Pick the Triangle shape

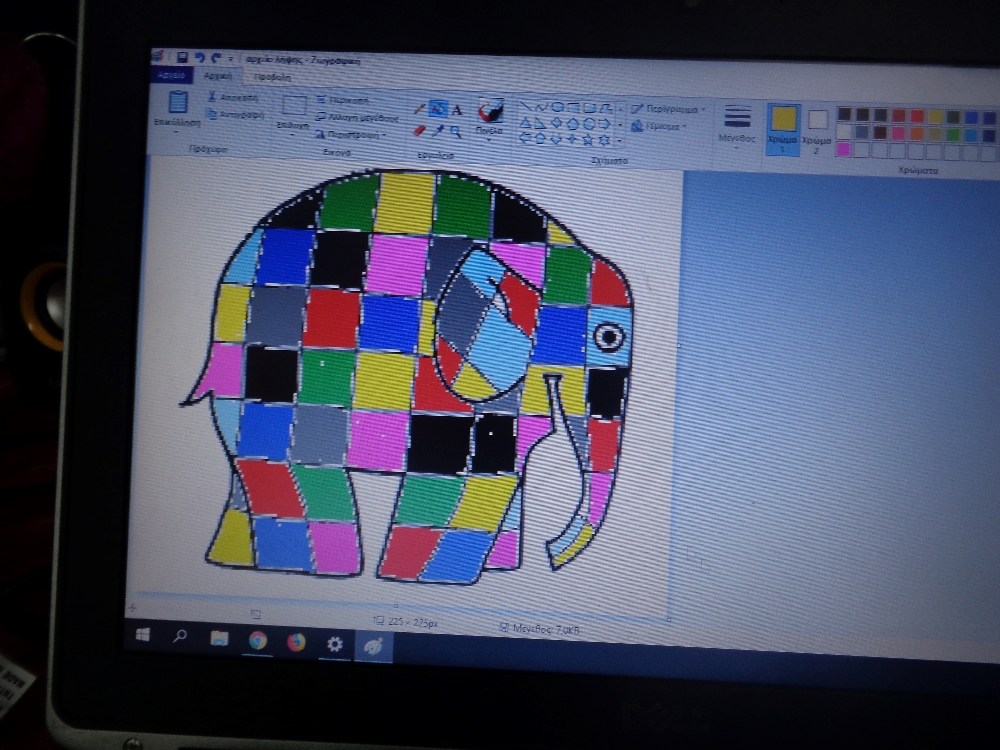click(x=526, y=124)
